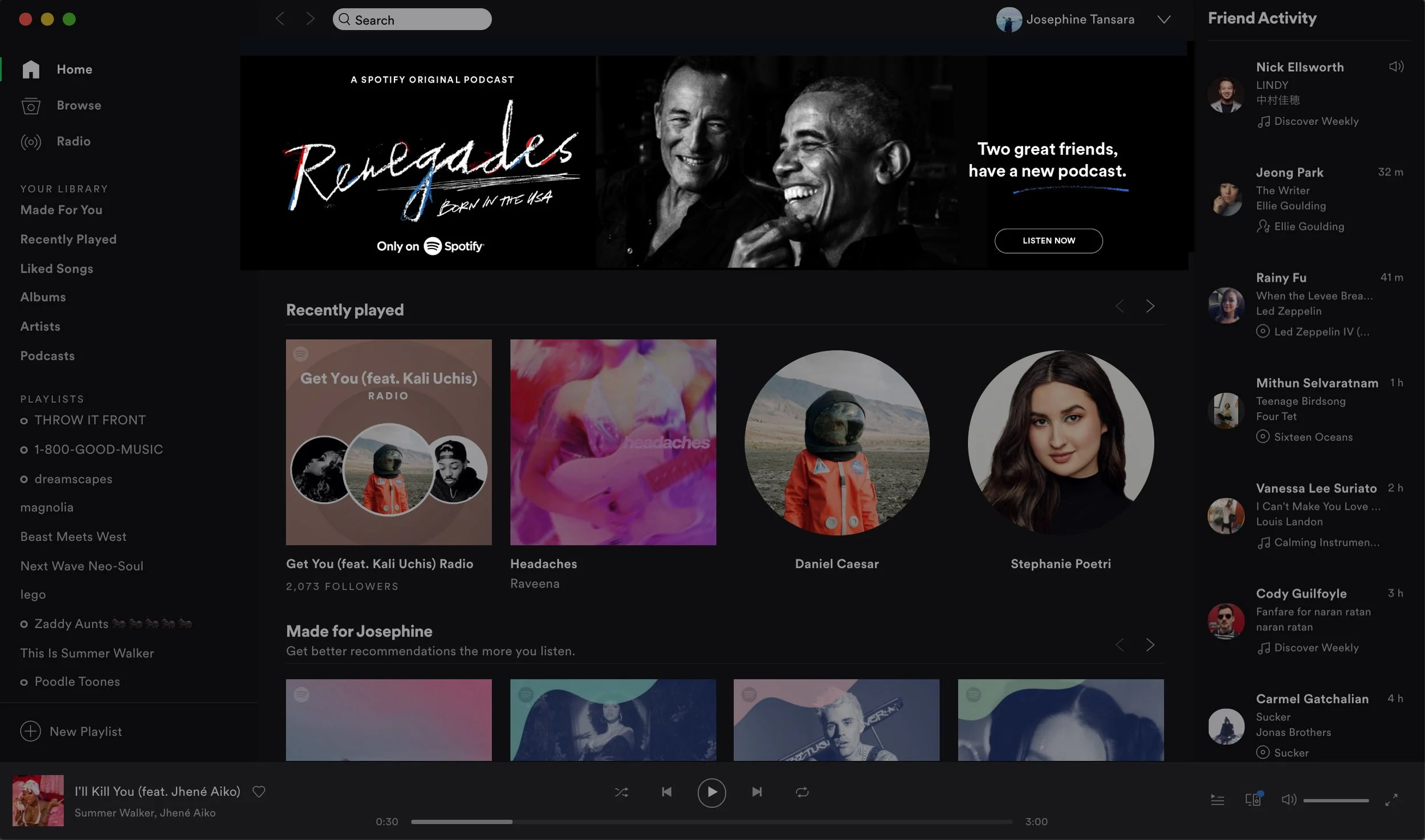The height and width of the screenshot is (840, 1425).
Task: Go to the previous track
Action: pos(666,792)
